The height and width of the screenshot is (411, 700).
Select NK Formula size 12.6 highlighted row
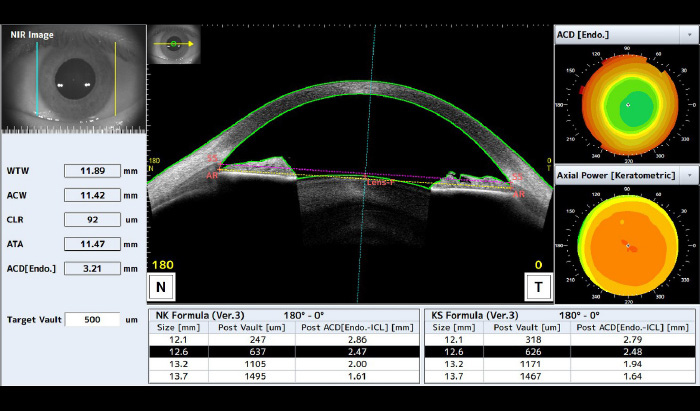coord(284,352)
